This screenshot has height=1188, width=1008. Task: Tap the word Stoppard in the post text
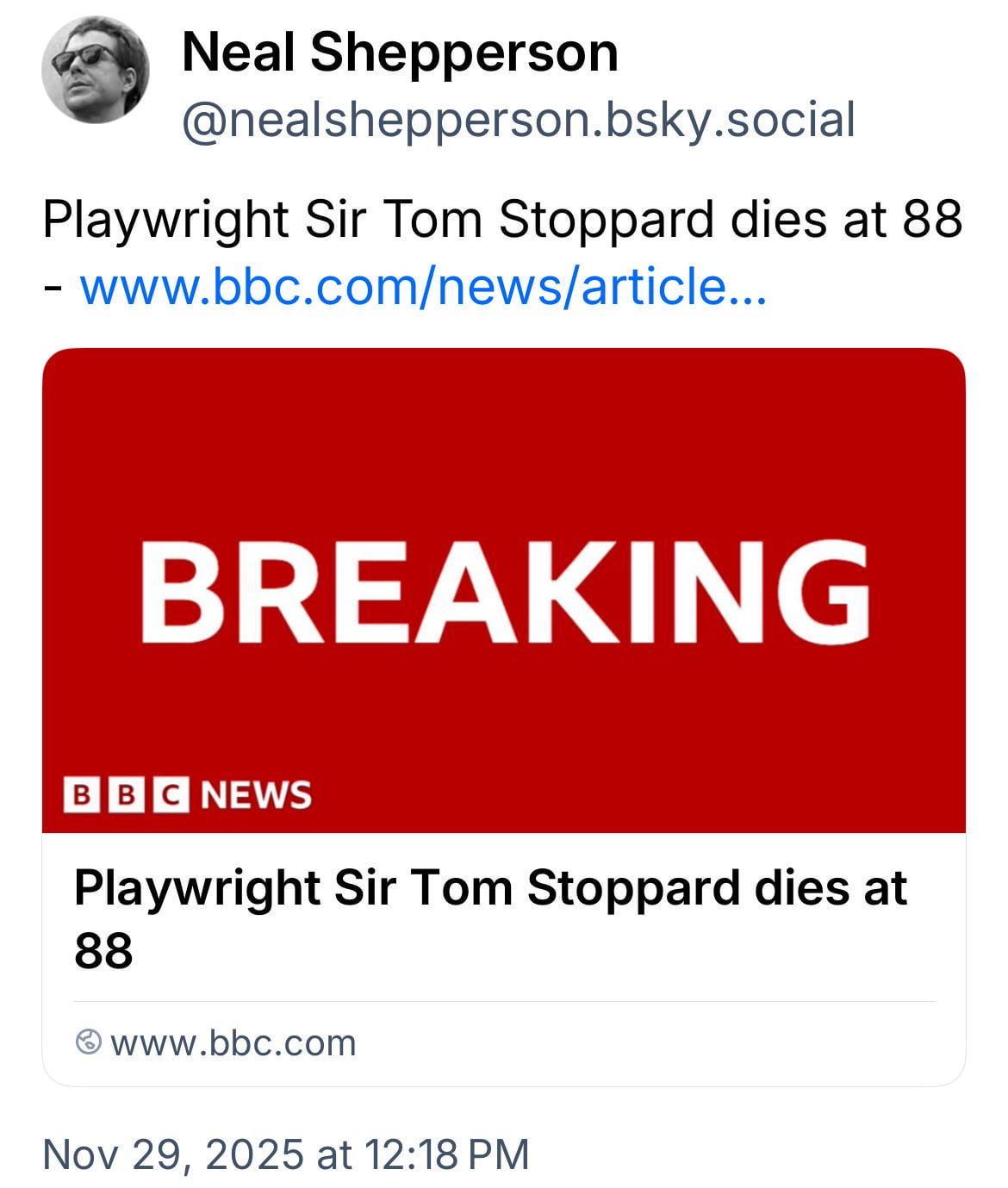607,219
